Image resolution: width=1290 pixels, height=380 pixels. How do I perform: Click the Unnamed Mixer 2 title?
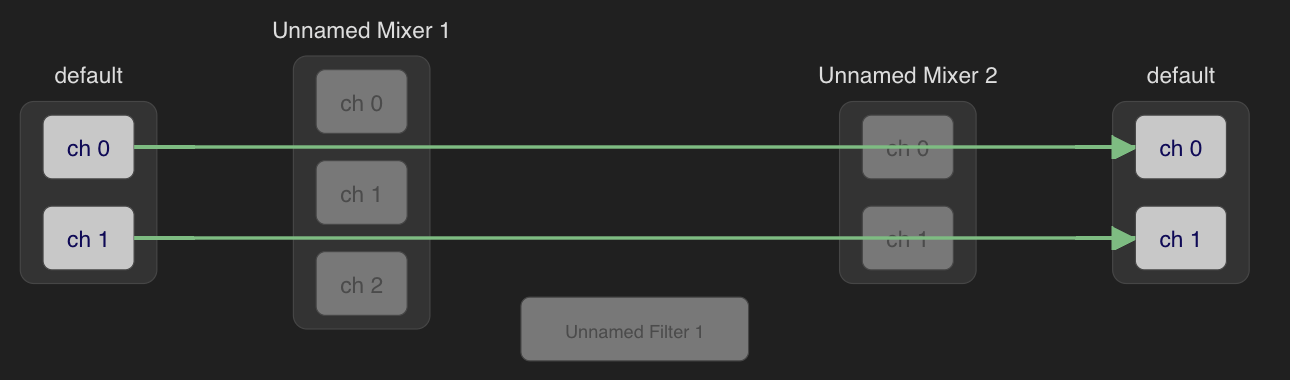pyautogui.click(x=907, y=75)
